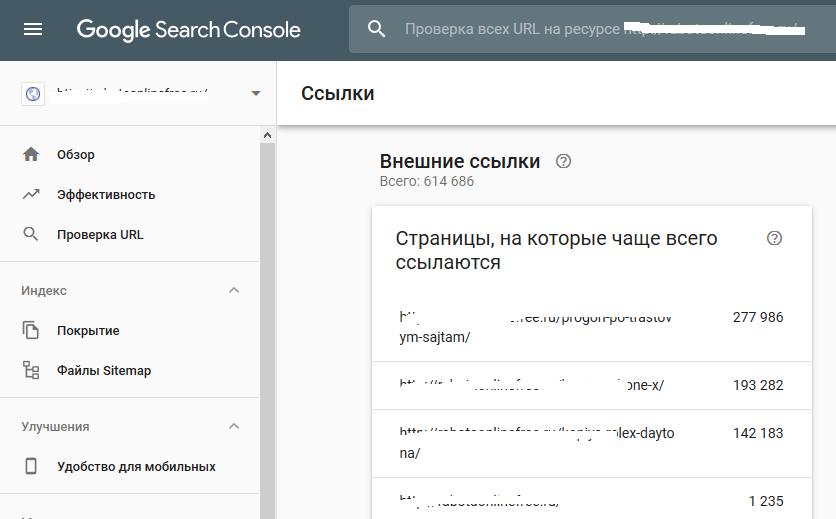836x519 pixels.
Task: Click the Файлы Sitemap icon
Action: [31, 371]
